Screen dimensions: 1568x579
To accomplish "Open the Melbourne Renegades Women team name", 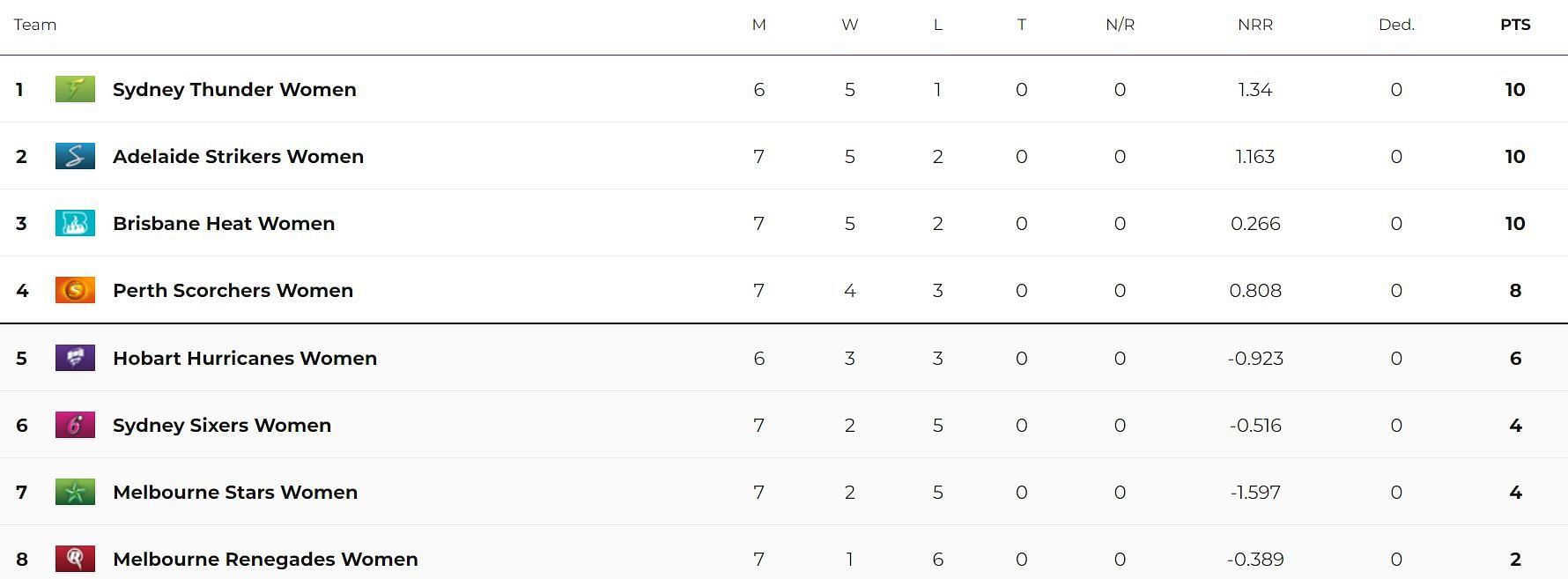I will 265,560.
